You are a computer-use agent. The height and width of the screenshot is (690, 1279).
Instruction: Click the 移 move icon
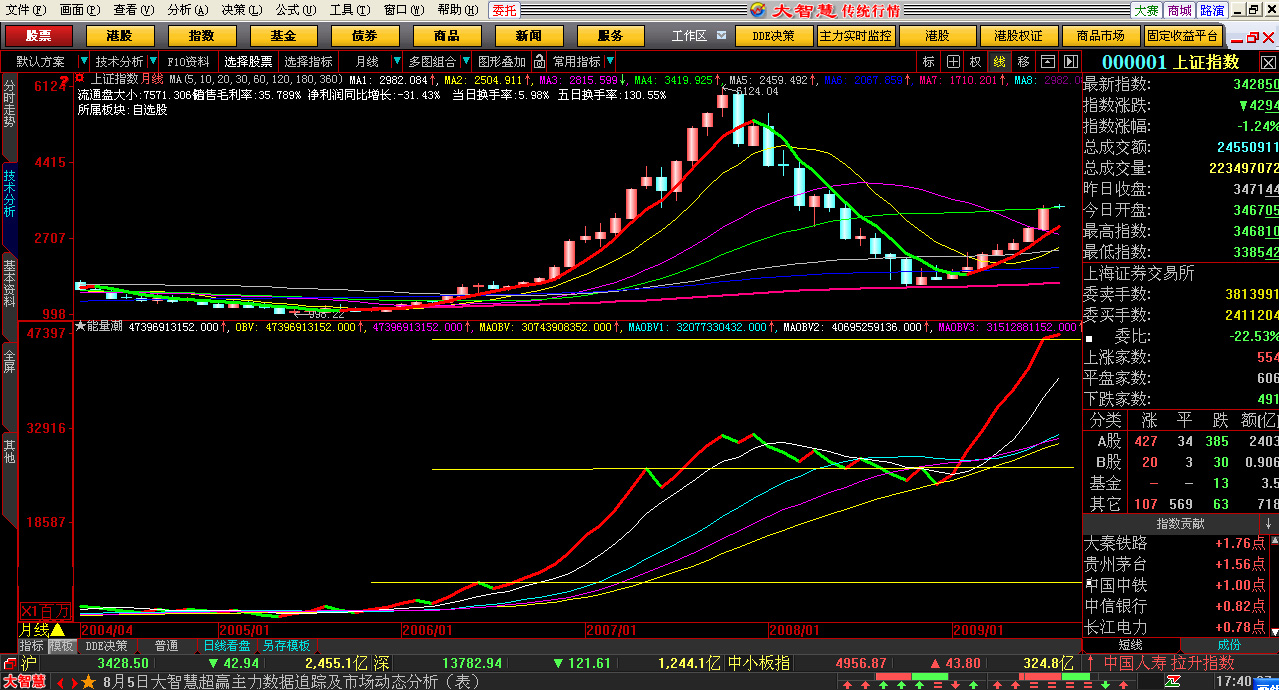1023,62
